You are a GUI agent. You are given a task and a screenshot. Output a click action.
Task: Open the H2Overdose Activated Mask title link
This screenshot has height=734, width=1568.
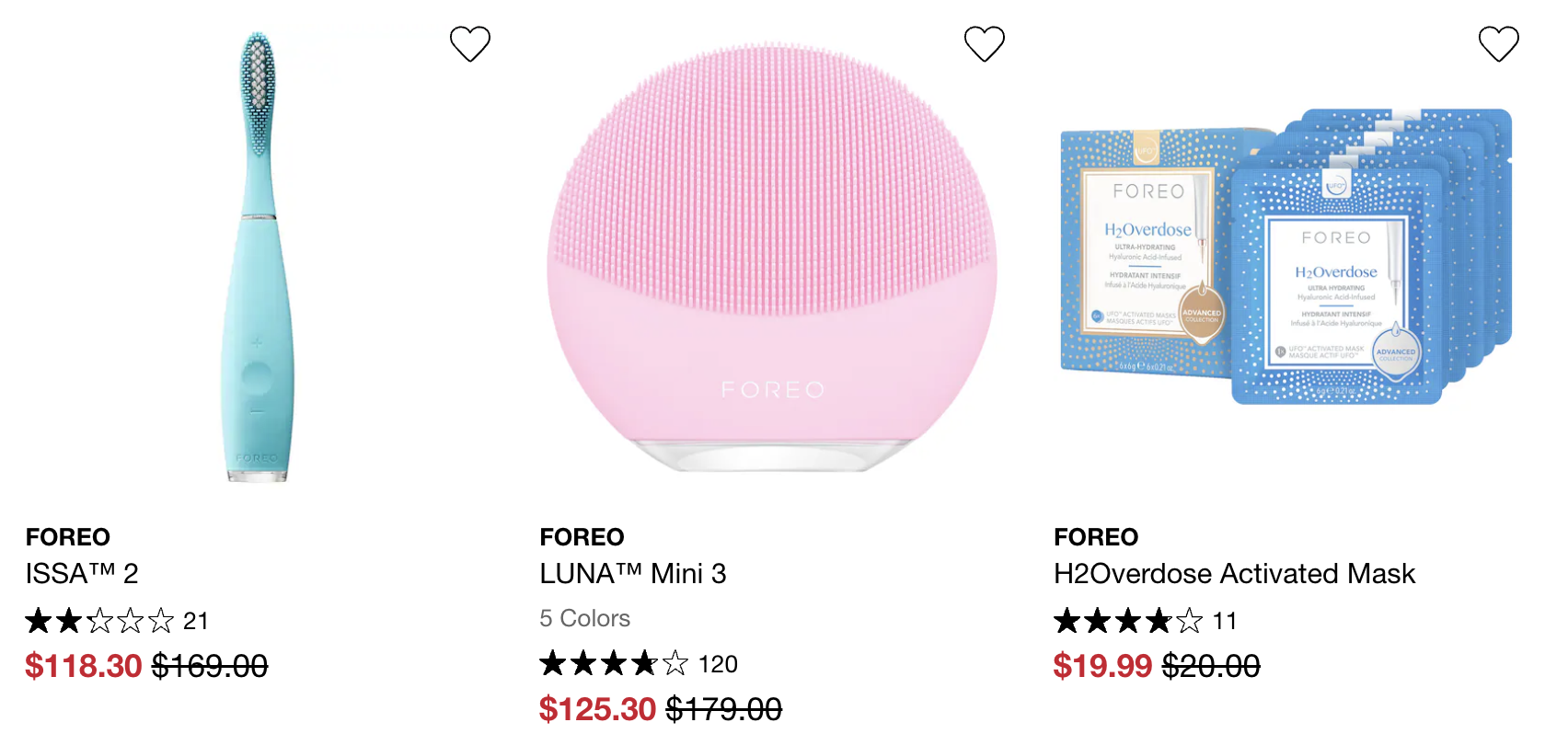click(x=1234, y=574)
